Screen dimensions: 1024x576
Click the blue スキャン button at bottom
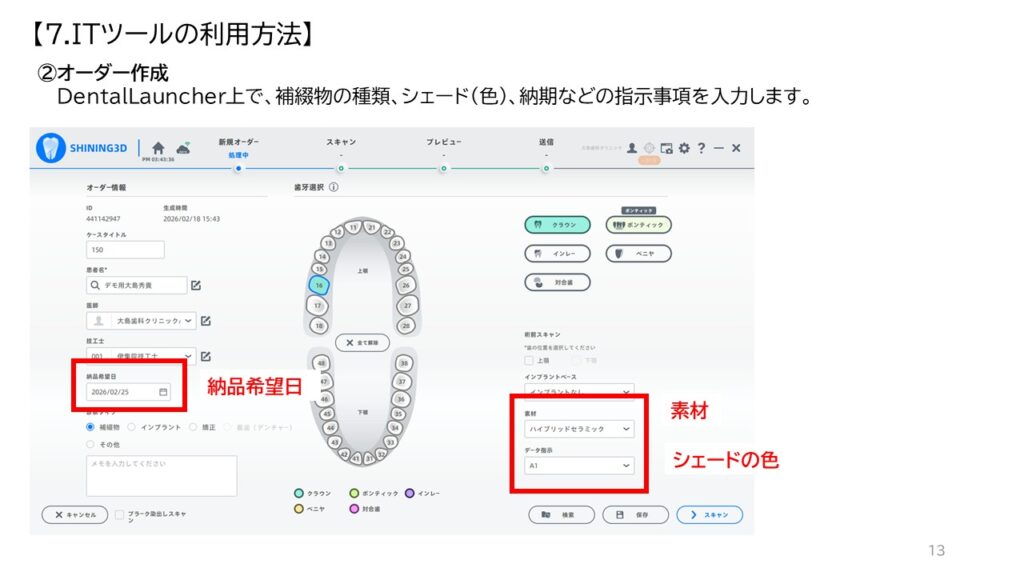pyautogui.click(x=710, y=515)
